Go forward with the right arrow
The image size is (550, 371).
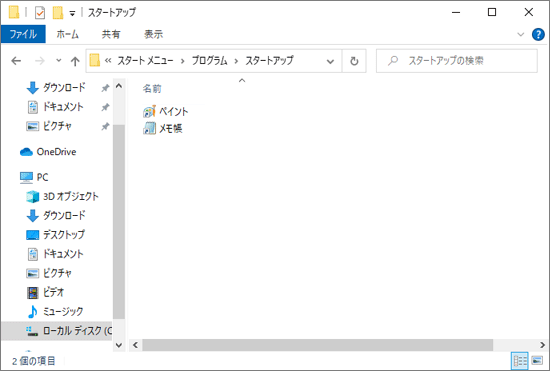point(40,61)
